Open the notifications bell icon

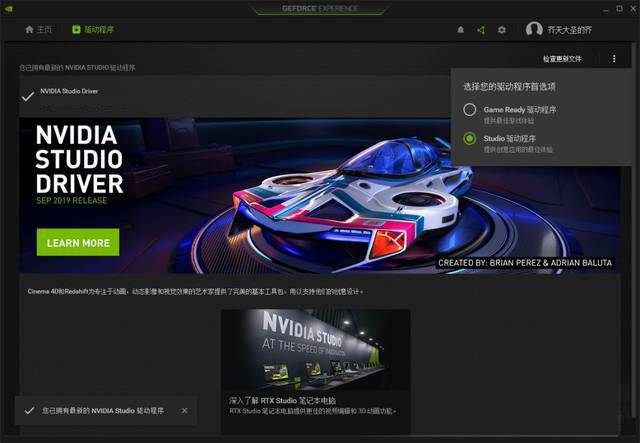tap(460, 30)
